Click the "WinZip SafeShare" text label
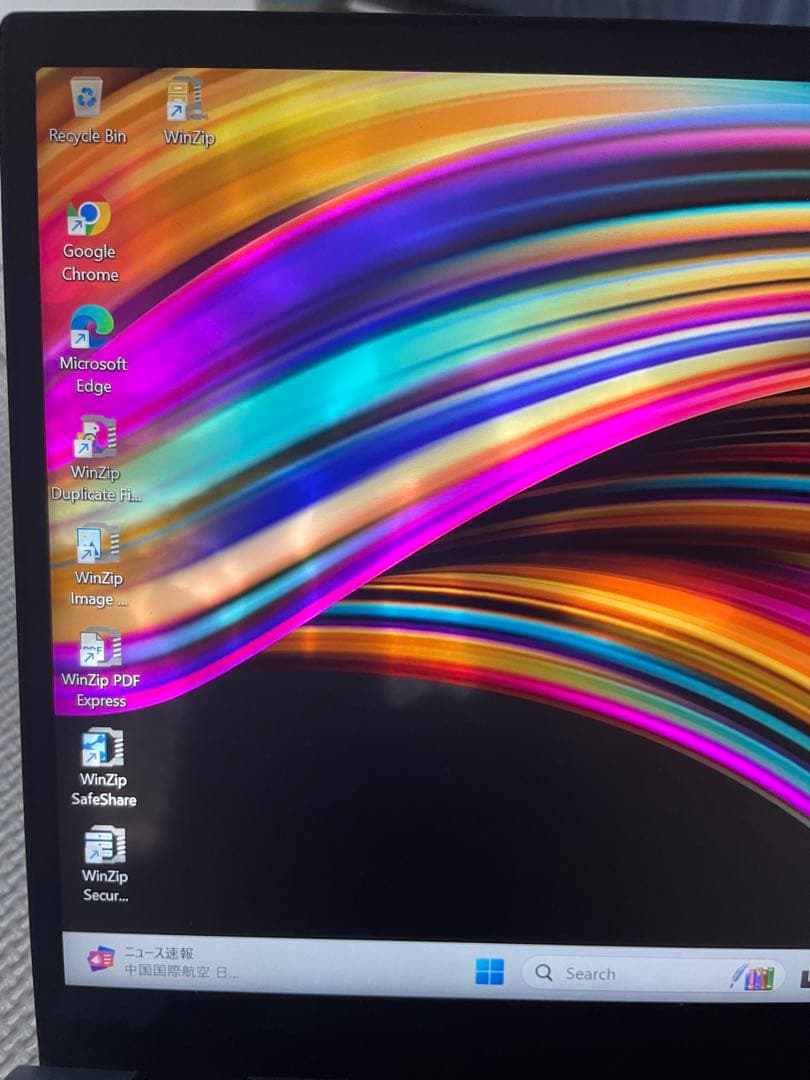This screenshot has height=1080, width=810. [103, 789]
